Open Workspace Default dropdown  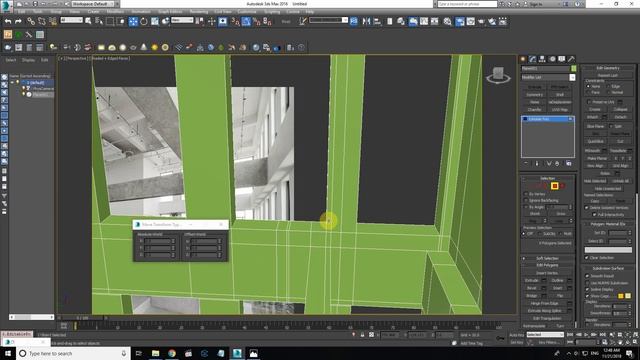[93, 4]
